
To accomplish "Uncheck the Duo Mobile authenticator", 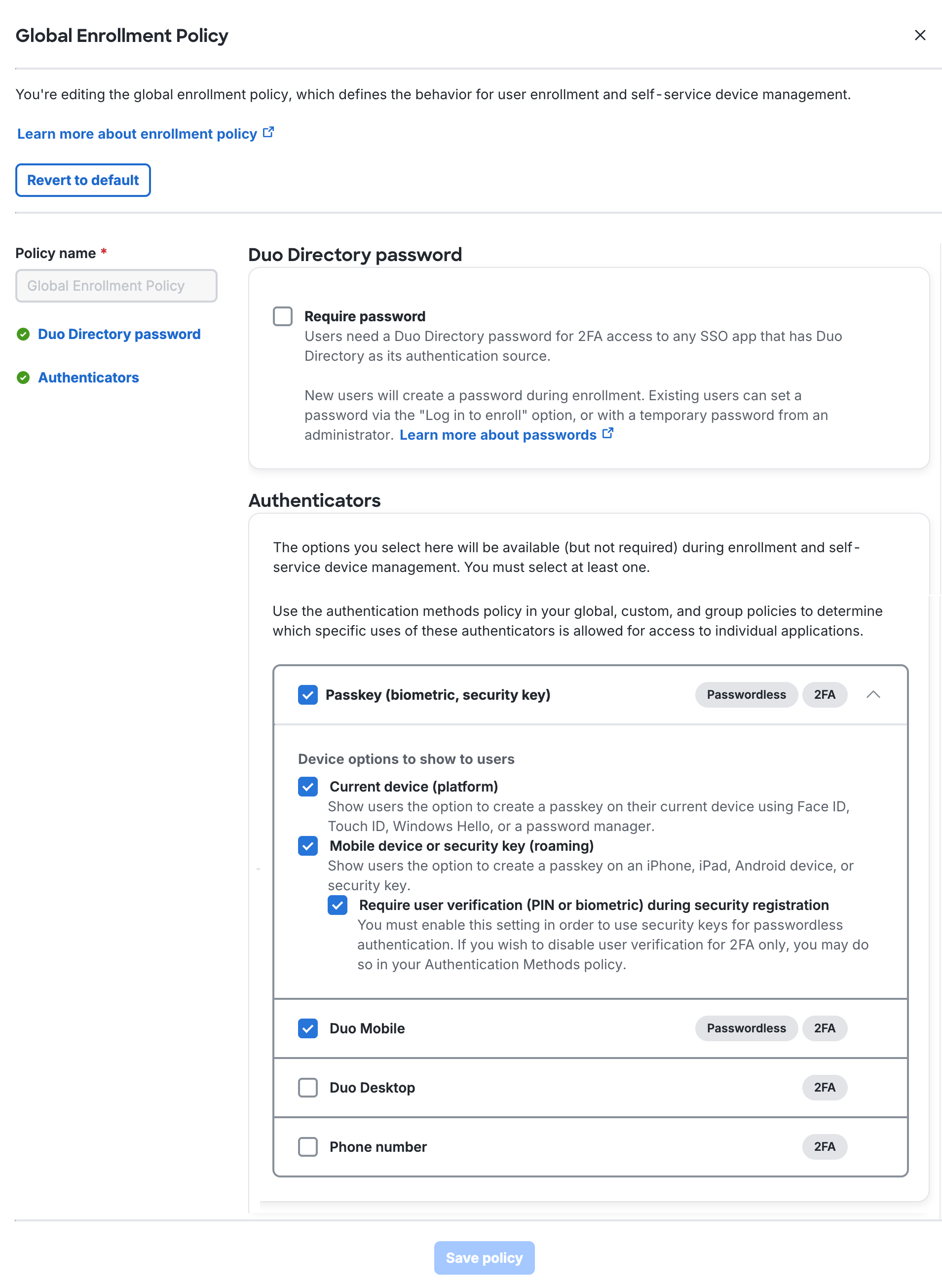I will tap(308, 1028).
